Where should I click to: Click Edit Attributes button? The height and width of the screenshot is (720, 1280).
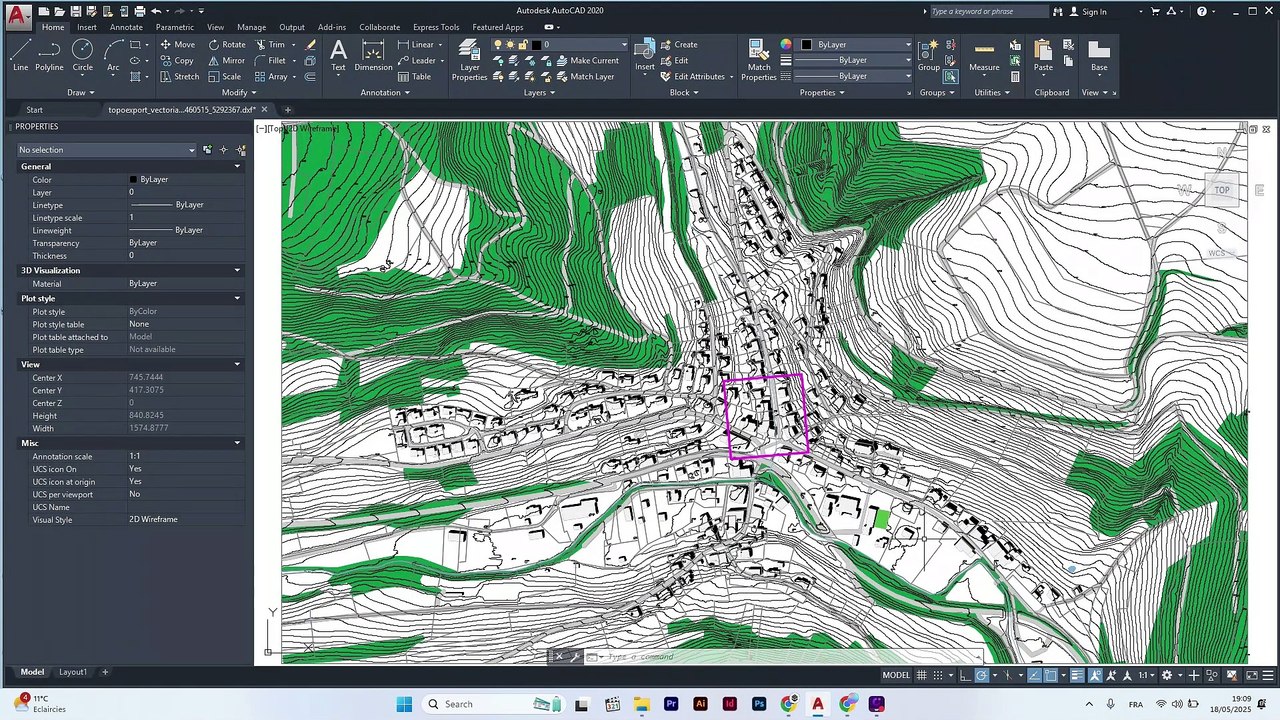point(693,77)
